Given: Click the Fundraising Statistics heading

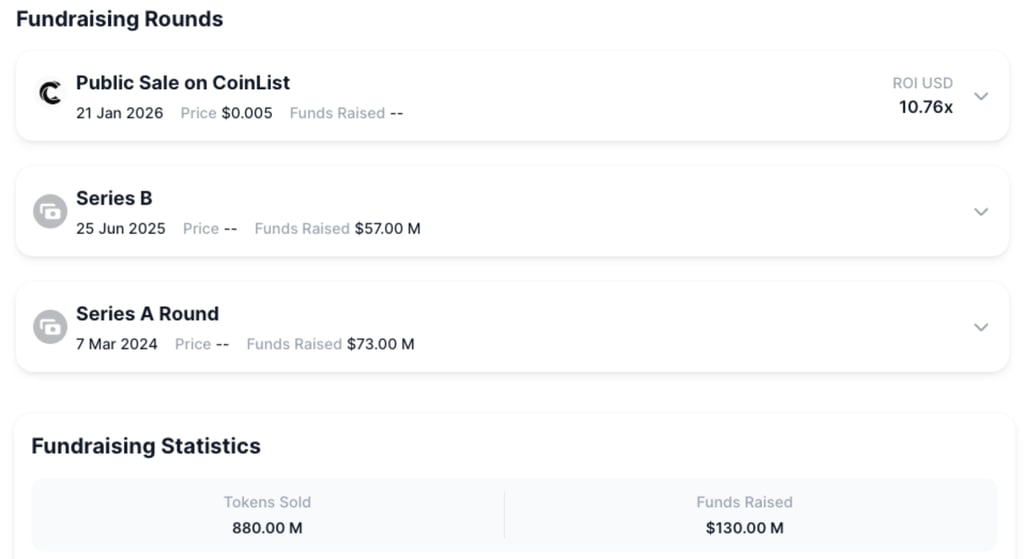Looking at the screenshot, I should point(146,446).
